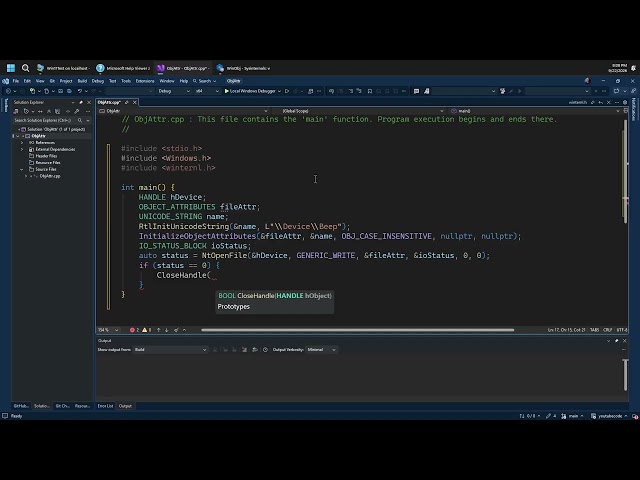Open the Tools menu
This screenshot has width=640, height=480.
(126, 81)
